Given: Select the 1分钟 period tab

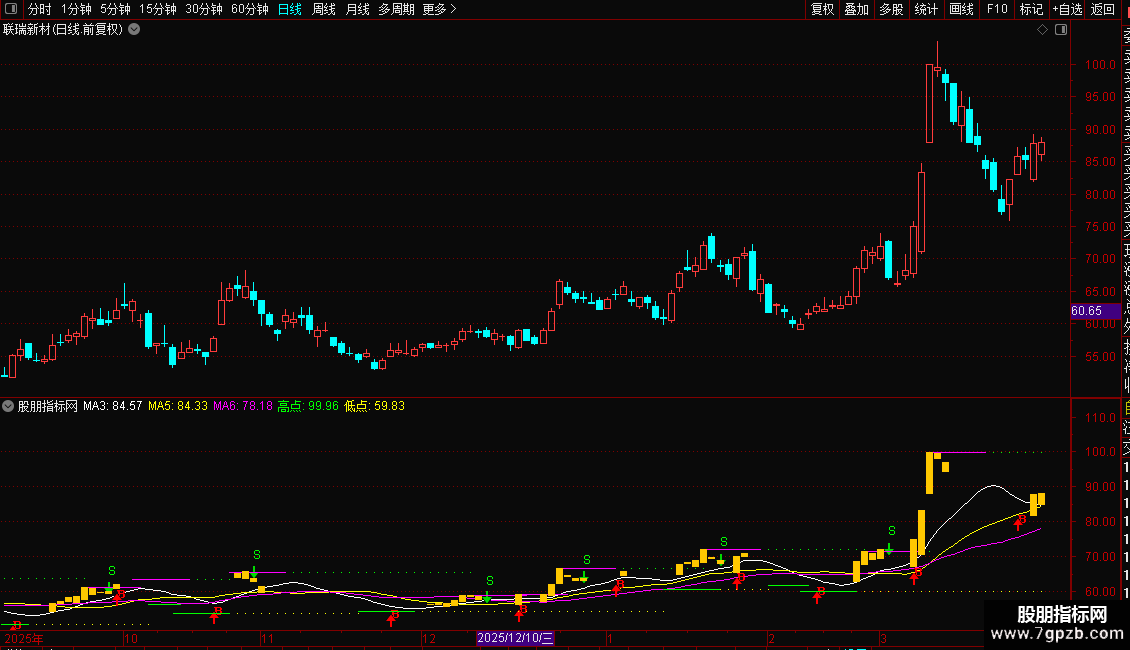Looking at the screenshot, I should pos(76,9).
